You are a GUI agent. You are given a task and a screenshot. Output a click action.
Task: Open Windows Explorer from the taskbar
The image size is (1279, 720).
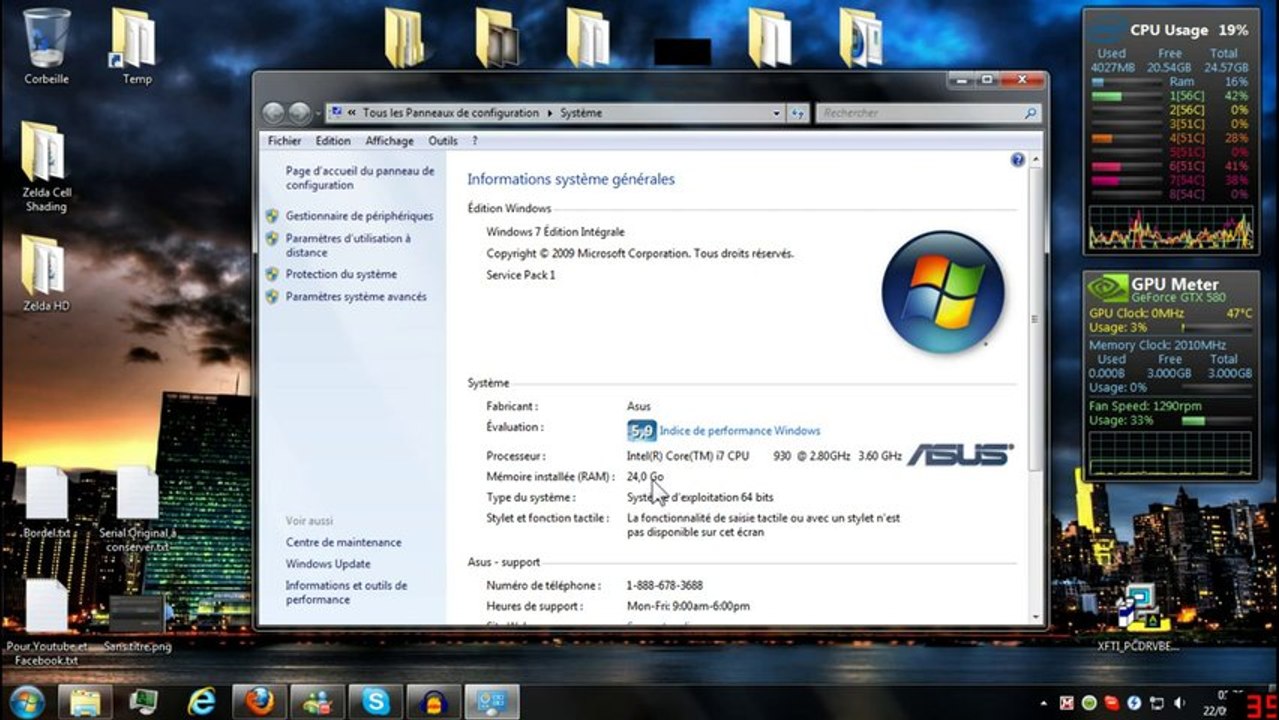(85, 702)
